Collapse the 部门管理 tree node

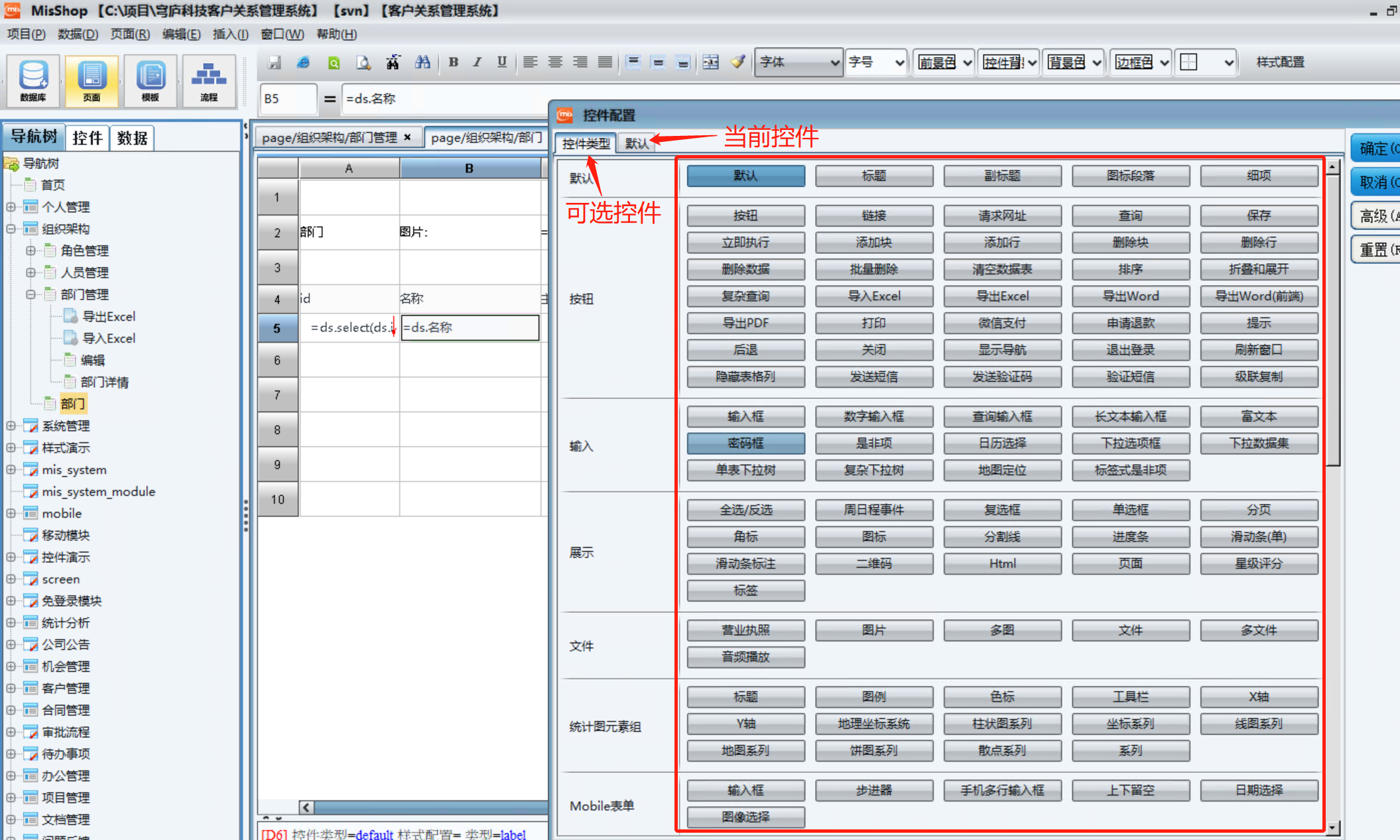[x=31, y=294]
